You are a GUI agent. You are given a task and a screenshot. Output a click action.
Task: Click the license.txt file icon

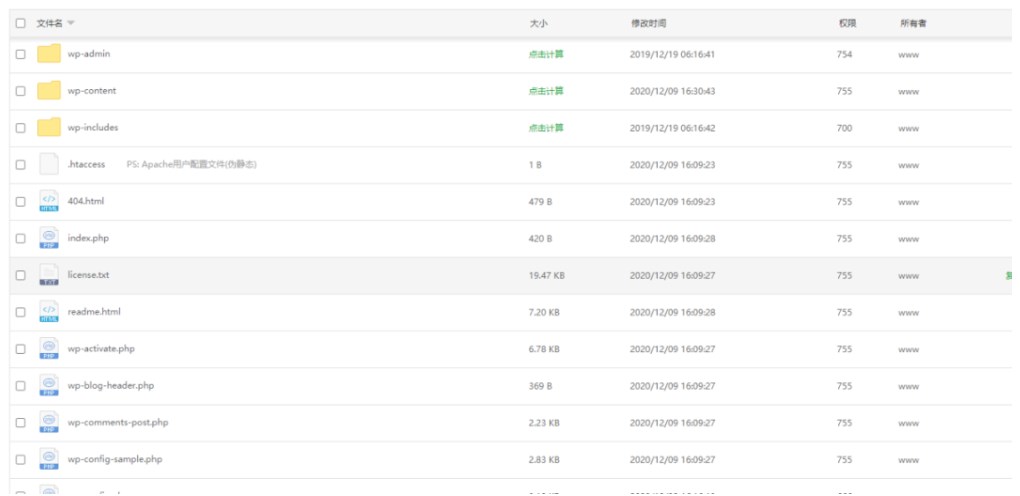(x=48, y=275)
